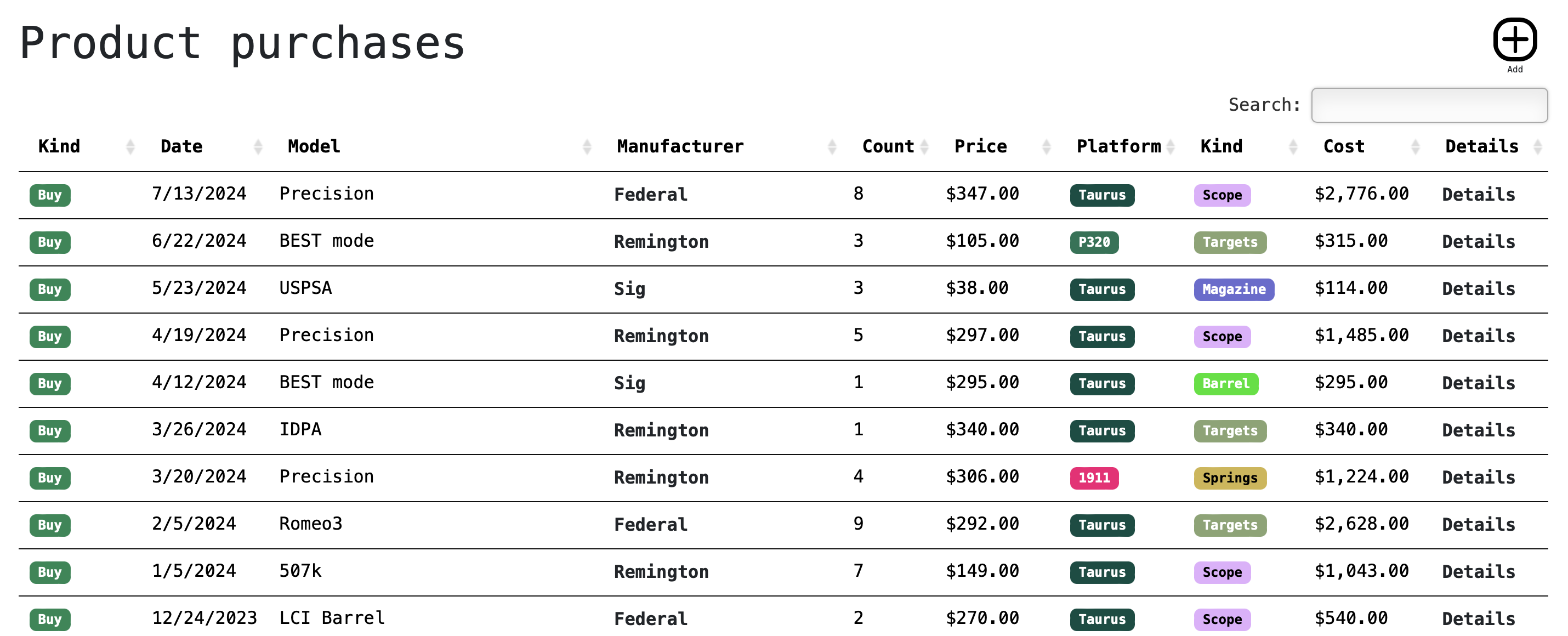
Task: Sort by Price column arrows
Action: [x=1047, y=147]
